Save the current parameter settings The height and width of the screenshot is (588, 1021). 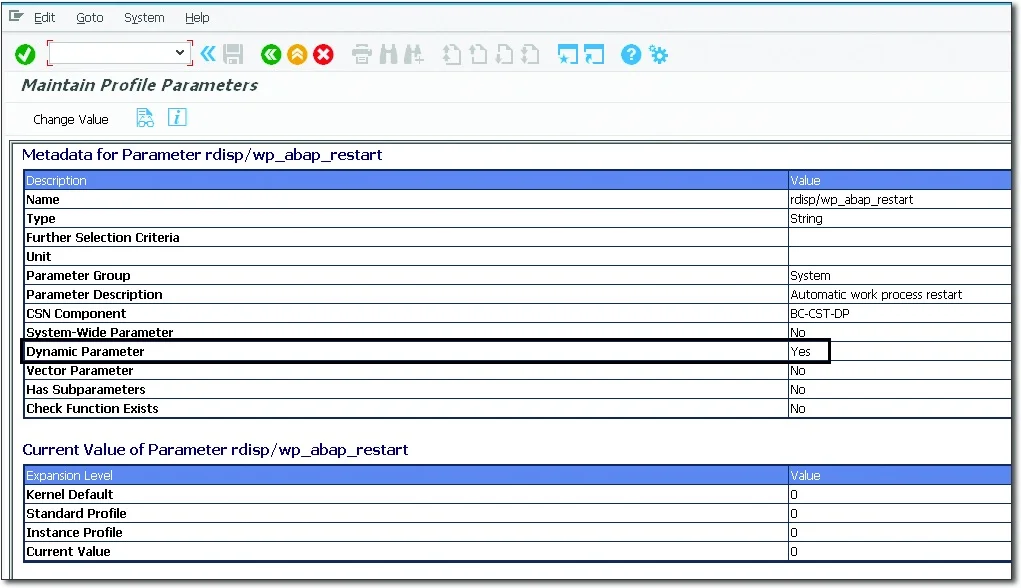[233, 54]
